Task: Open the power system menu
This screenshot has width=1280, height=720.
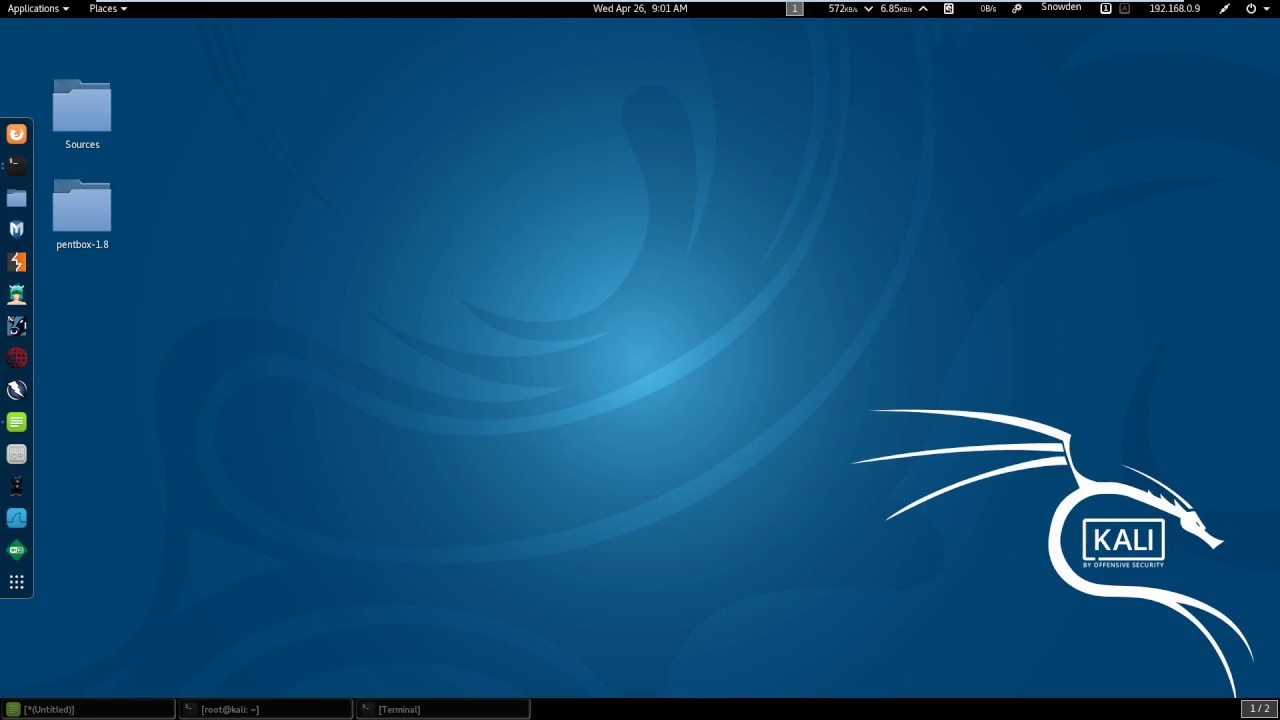Action: (1256, 8)
